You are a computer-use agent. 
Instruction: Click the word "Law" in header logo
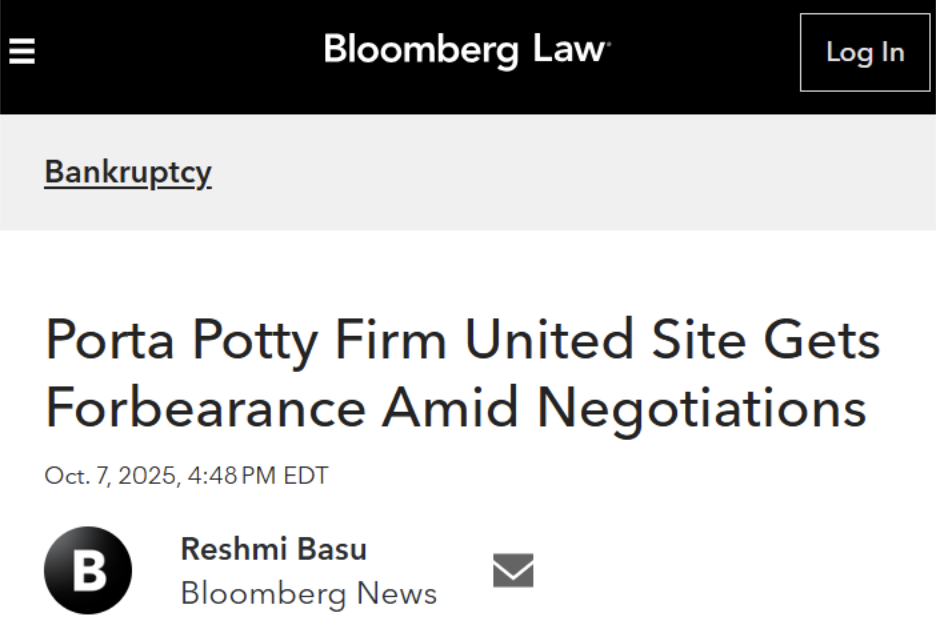(569, 50)
